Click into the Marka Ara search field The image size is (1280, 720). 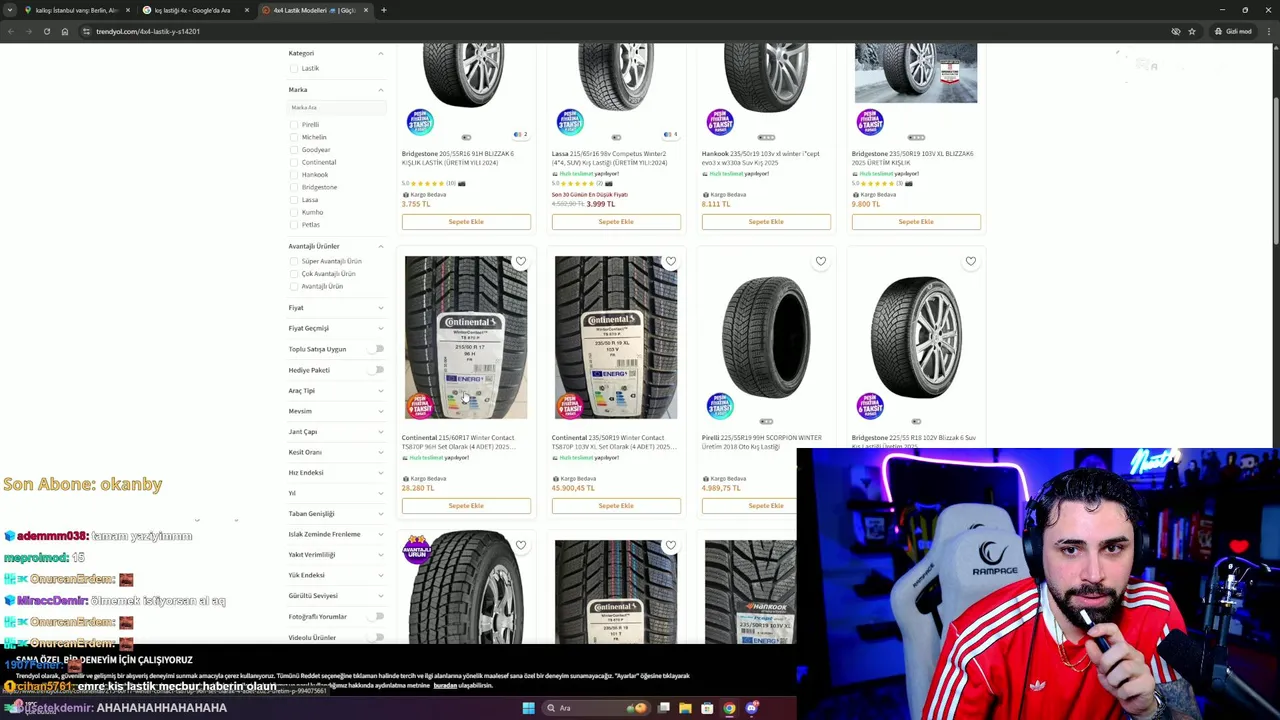(337, 107)
